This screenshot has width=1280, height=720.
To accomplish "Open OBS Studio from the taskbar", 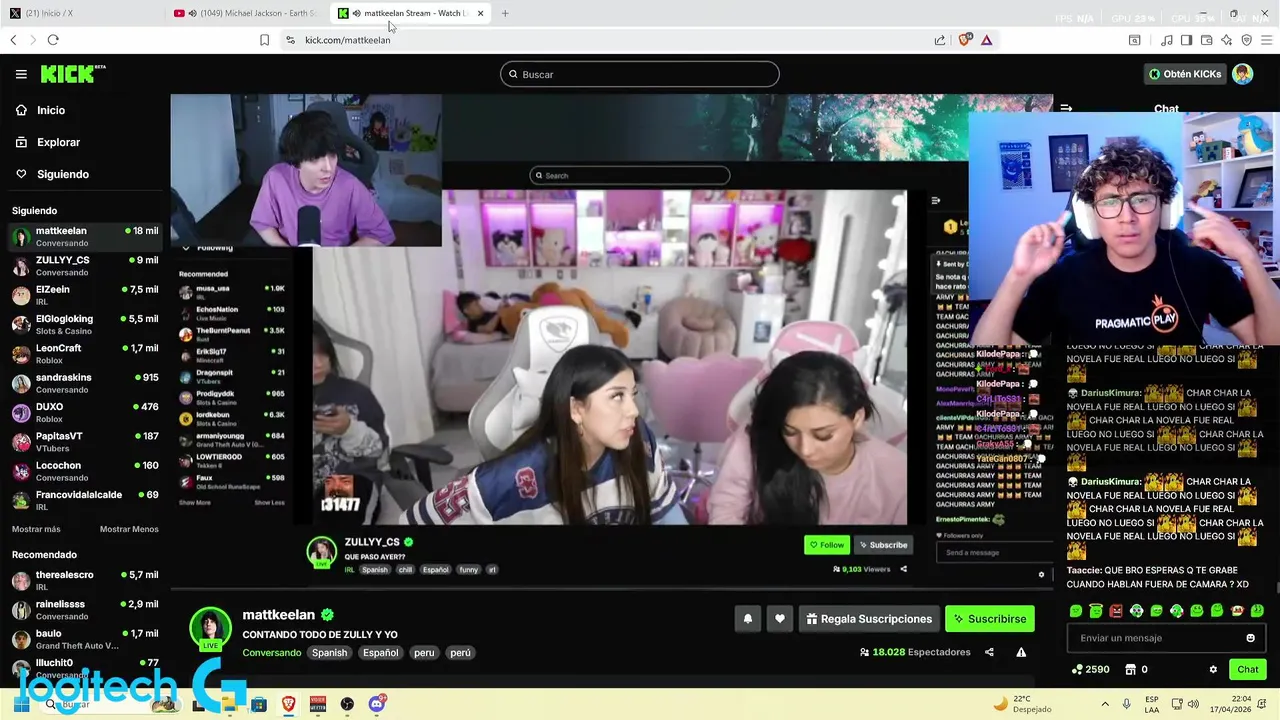I will coord(347,704).
